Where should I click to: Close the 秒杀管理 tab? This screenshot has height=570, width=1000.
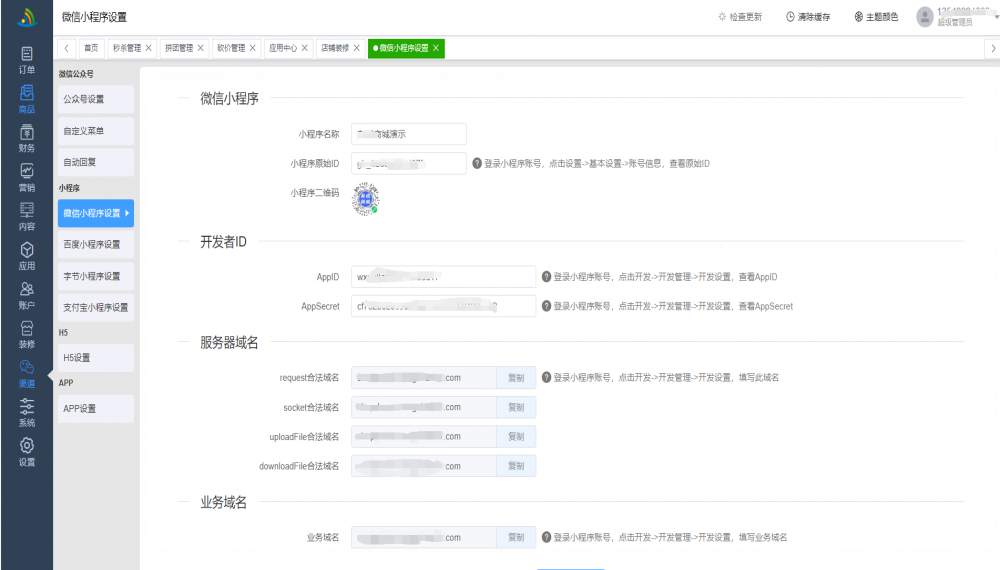pos(149,47)
